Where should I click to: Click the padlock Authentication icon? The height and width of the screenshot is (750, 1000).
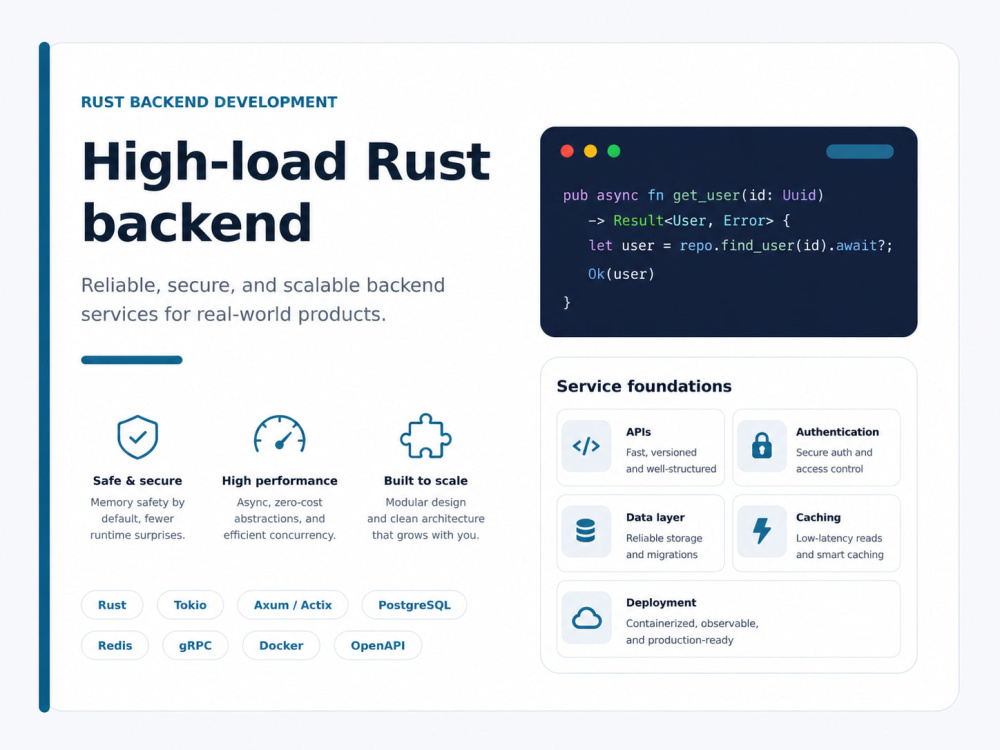[x=761, y=446]
